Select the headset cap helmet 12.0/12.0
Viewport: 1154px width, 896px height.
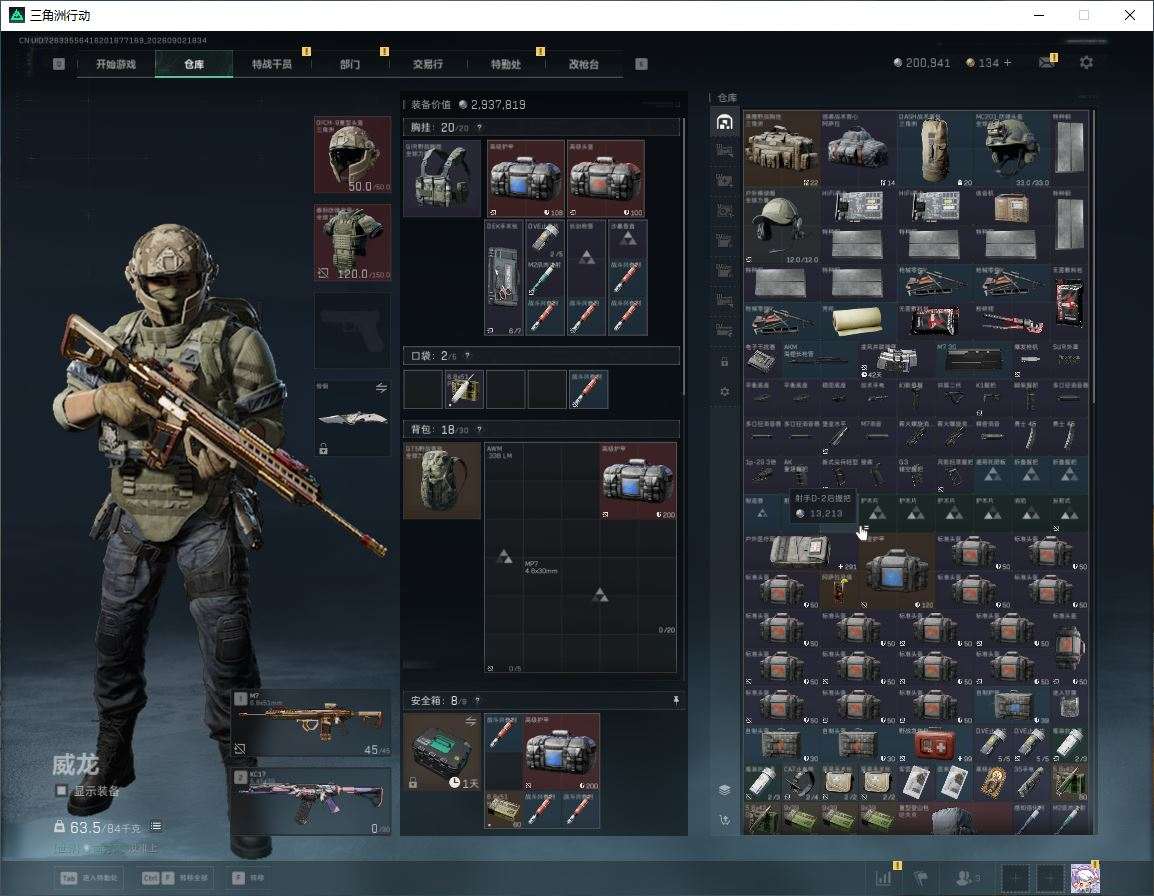point(782,226)
